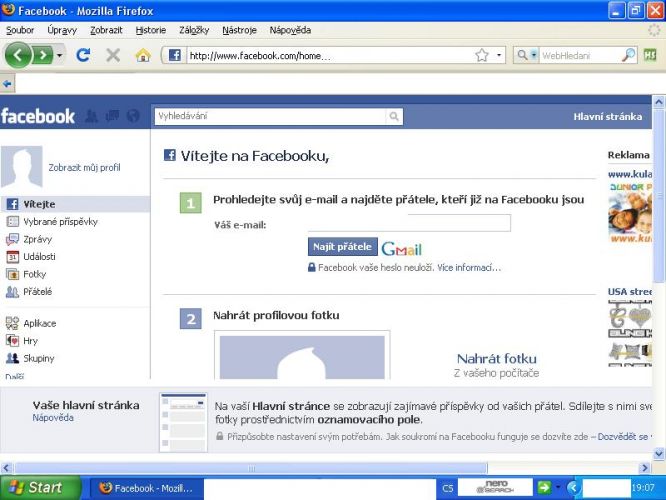Click the WebHledani search field
This screenshot has width=666, height=500.
point(579,56)
